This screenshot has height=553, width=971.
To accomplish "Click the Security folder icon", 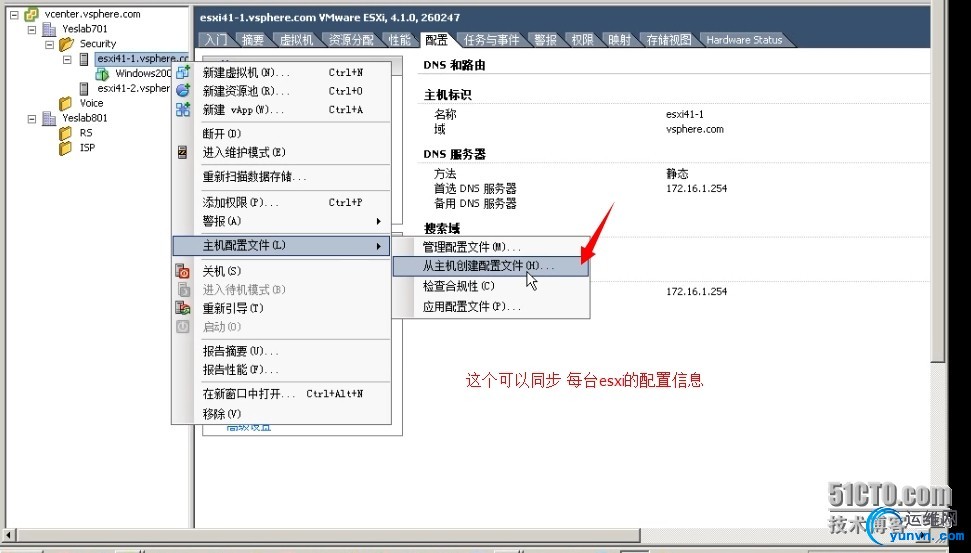I will pos(66,44).
